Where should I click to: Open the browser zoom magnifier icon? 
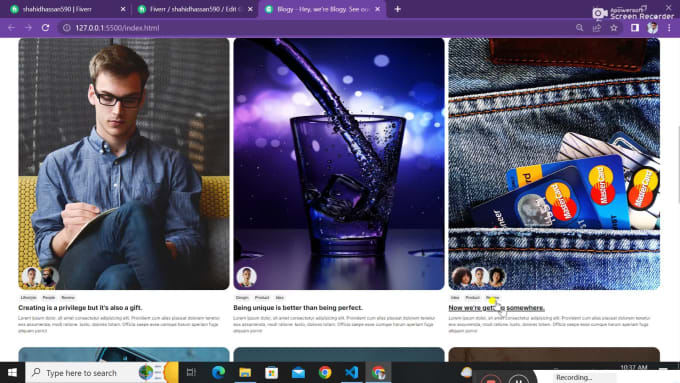[579, 28]
